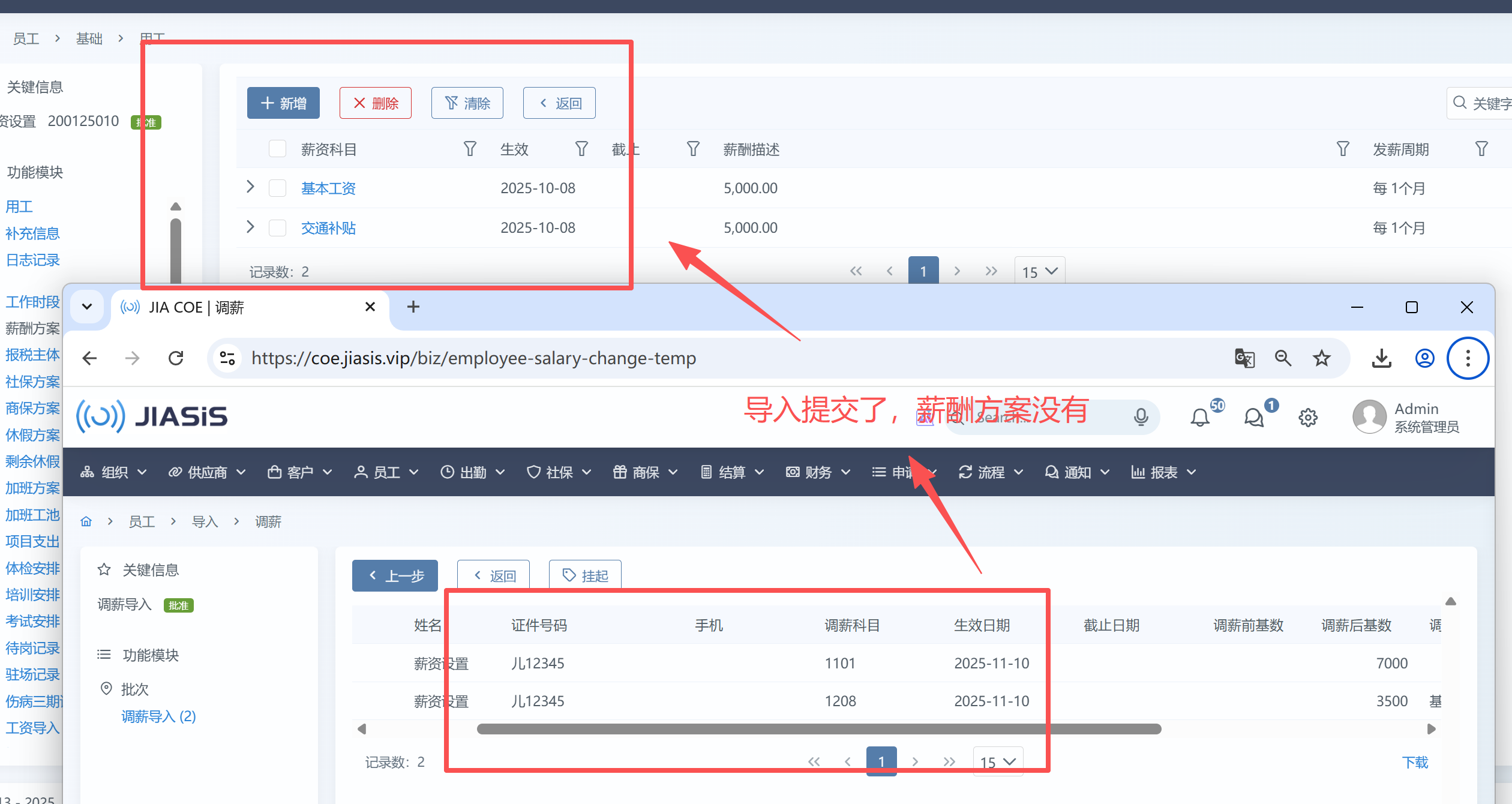Check the 基本工资 row checkbox
The height and width of the screenshot is (804, 1512).
(x=277, y=188)
